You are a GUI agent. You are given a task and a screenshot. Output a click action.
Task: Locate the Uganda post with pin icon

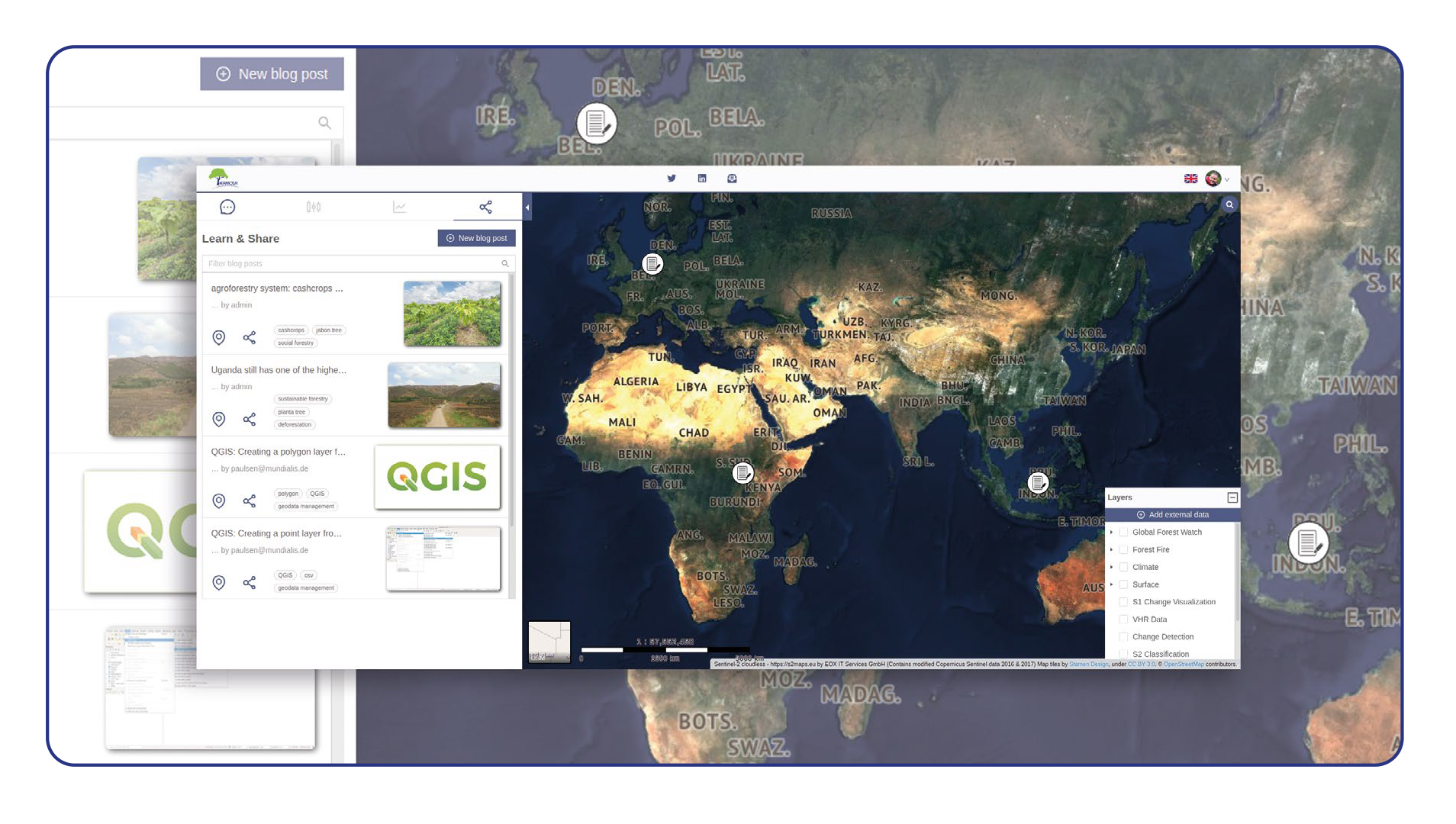tap(219, 419)
